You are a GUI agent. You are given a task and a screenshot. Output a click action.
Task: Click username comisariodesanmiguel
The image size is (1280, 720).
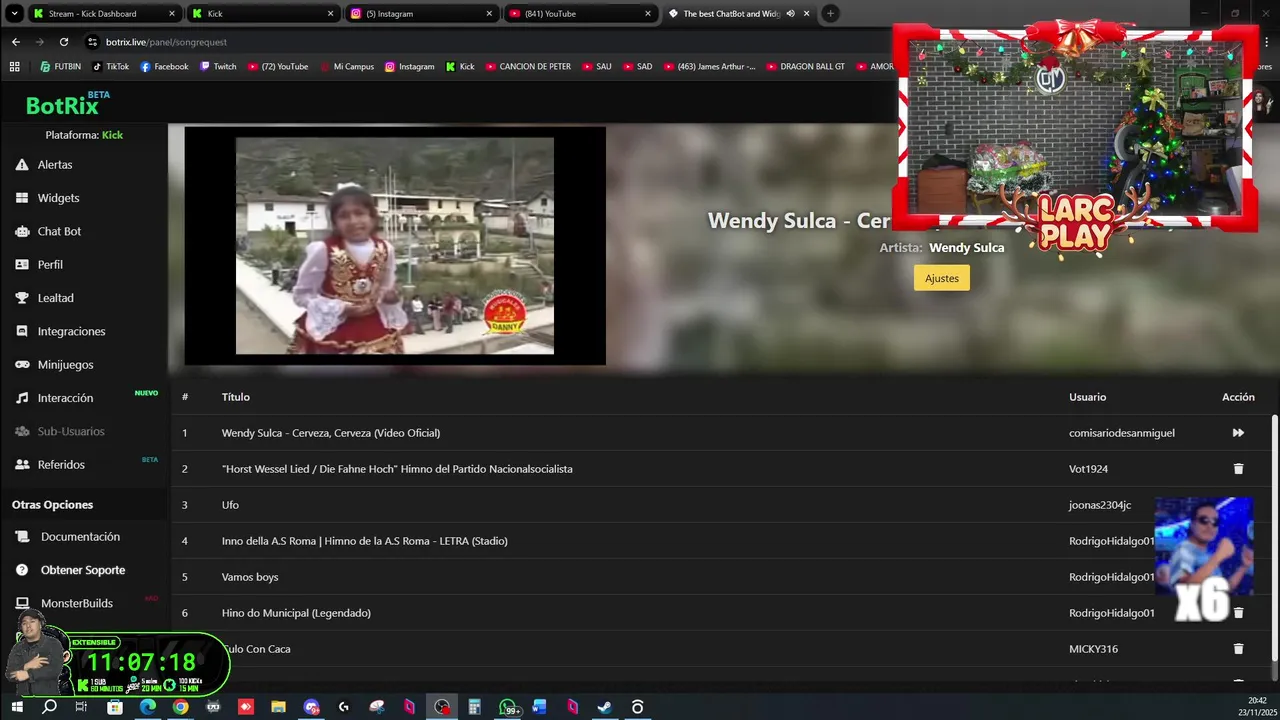[x=1122, y=433]
